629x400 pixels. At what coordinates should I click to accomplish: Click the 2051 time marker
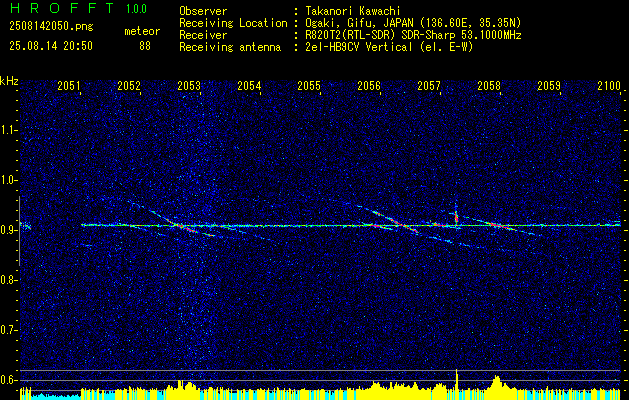tap(69, 86)
